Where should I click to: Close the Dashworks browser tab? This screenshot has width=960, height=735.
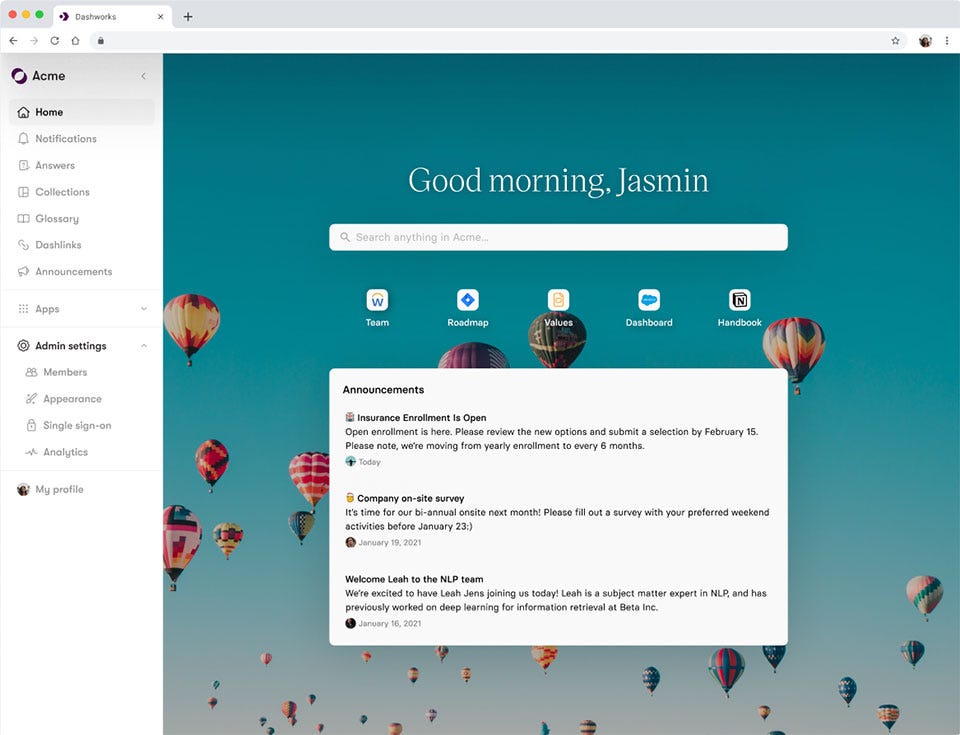[x=160, y=17]
